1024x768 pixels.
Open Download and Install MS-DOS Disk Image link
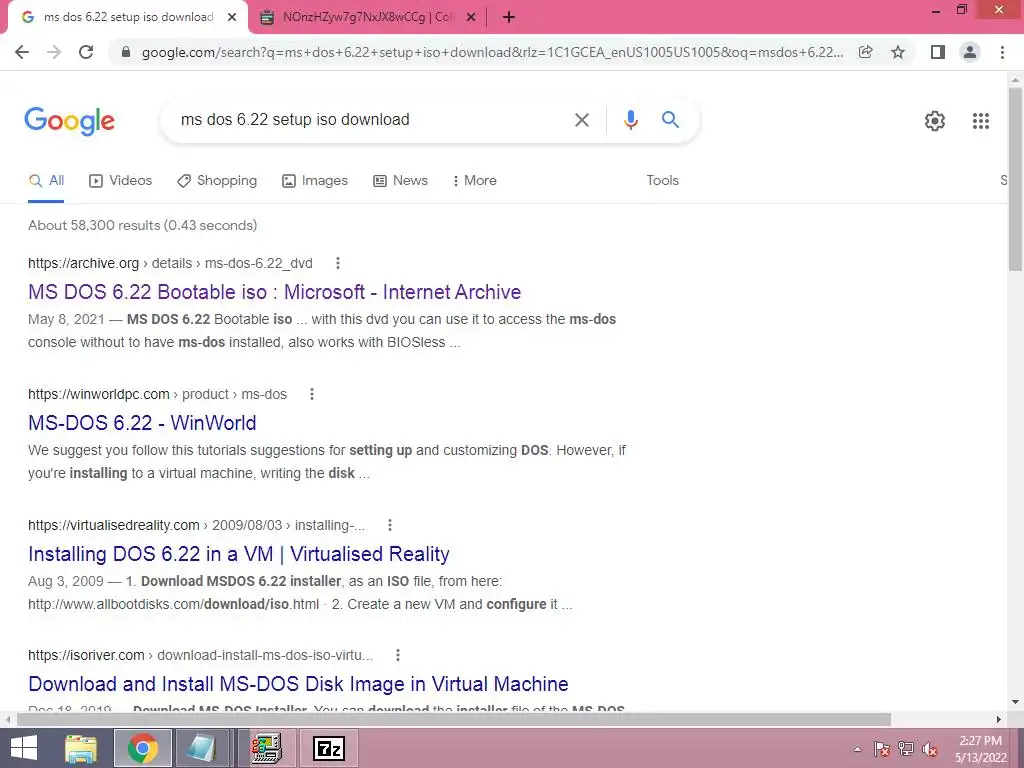298,684
